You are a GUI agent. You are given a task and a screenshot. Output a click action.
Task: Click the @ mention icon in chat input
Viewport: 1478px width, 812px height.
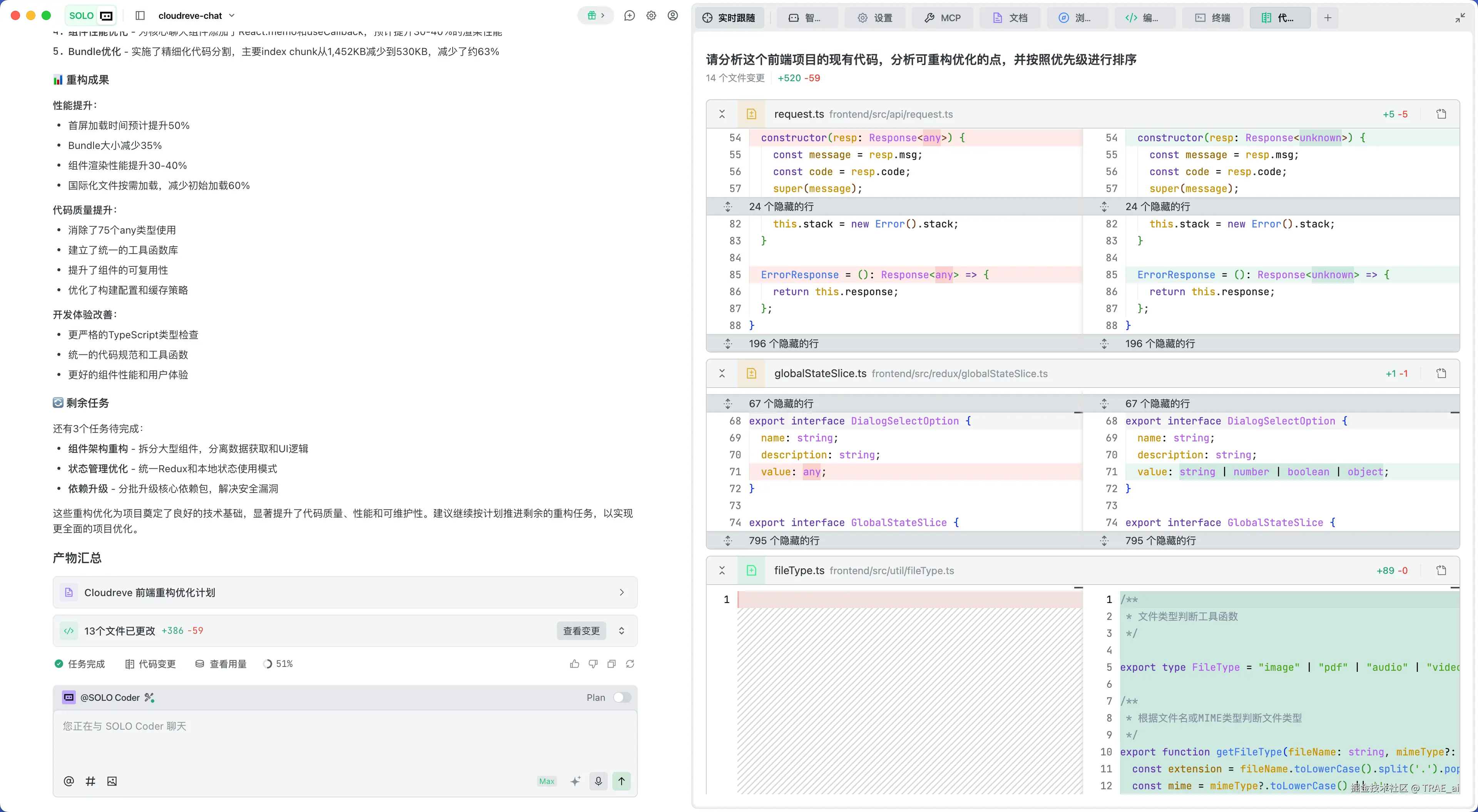[69, 781]
